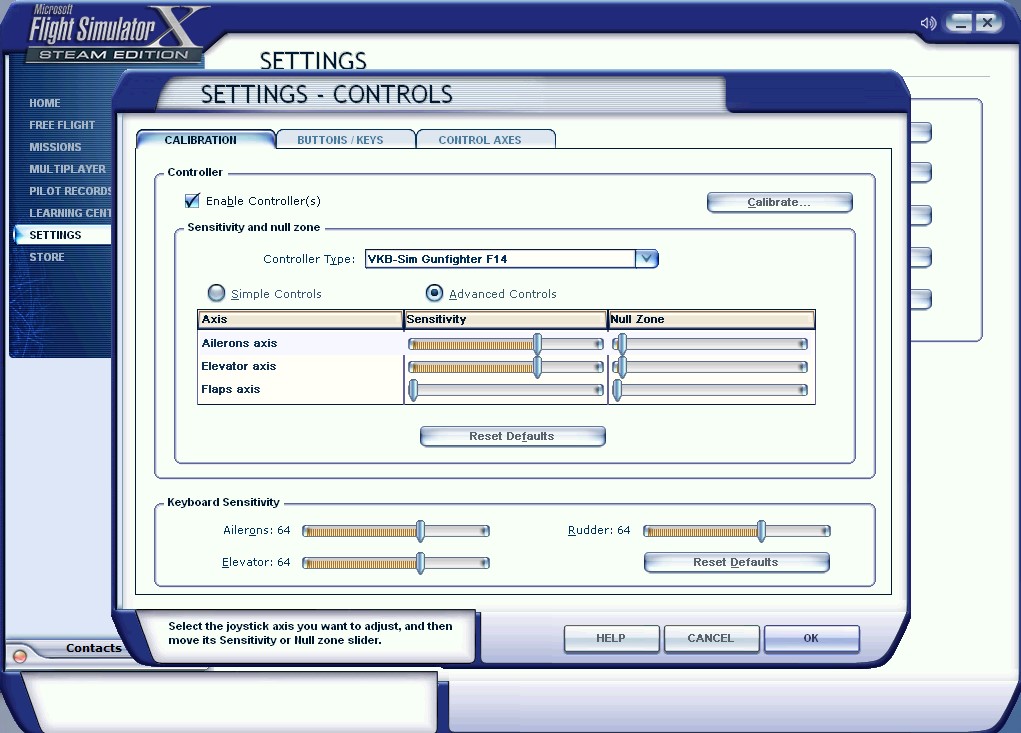Open Store from sidebar
Viewport: 1021px width, 733px height.
[47, 257]
